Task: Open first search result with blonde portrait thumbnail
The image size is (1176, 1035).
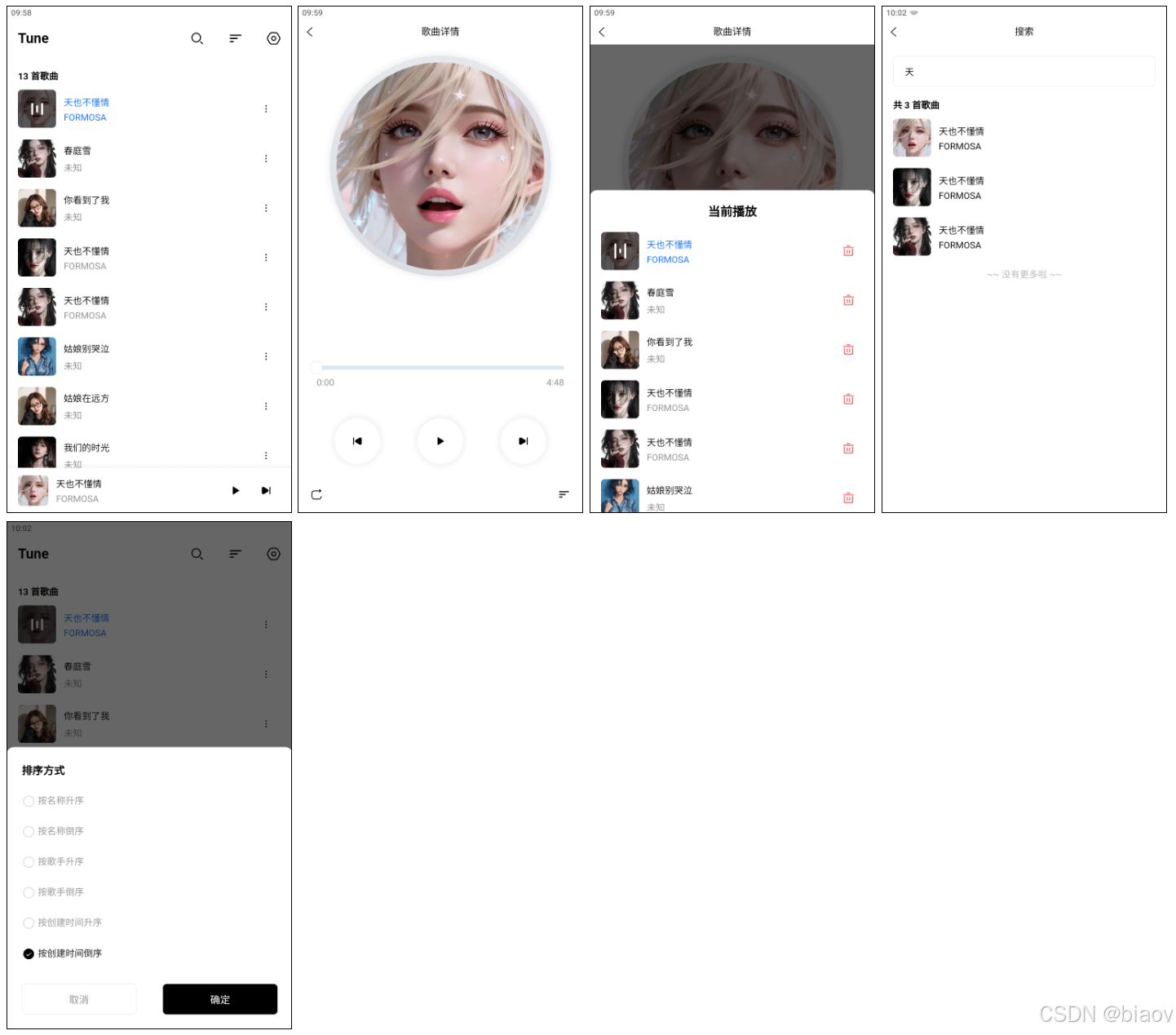Action: coord(1024,138)
